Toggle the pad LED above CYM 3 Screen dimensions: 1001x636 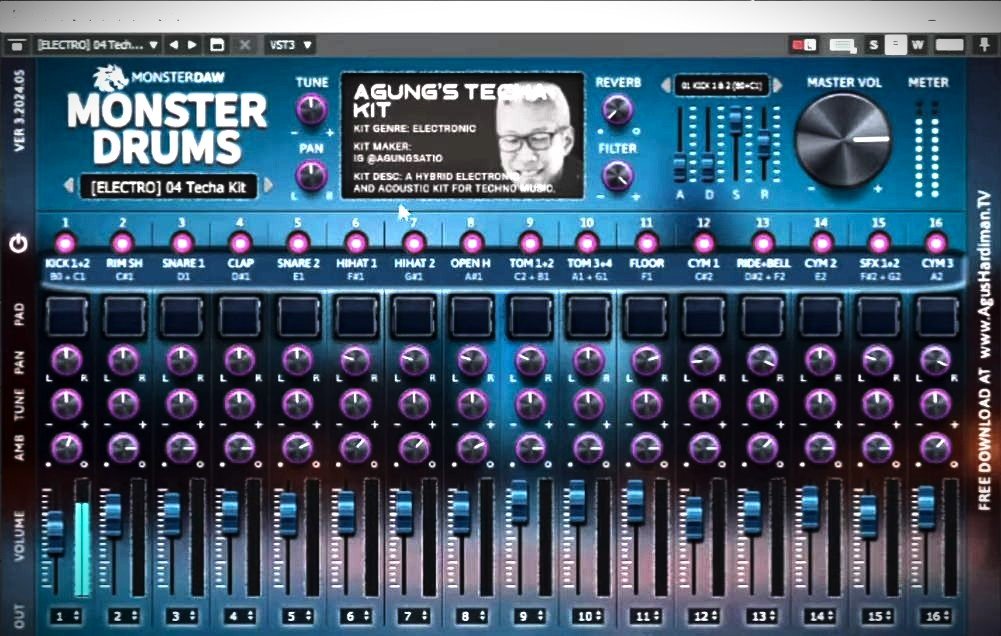coord(935,240)
